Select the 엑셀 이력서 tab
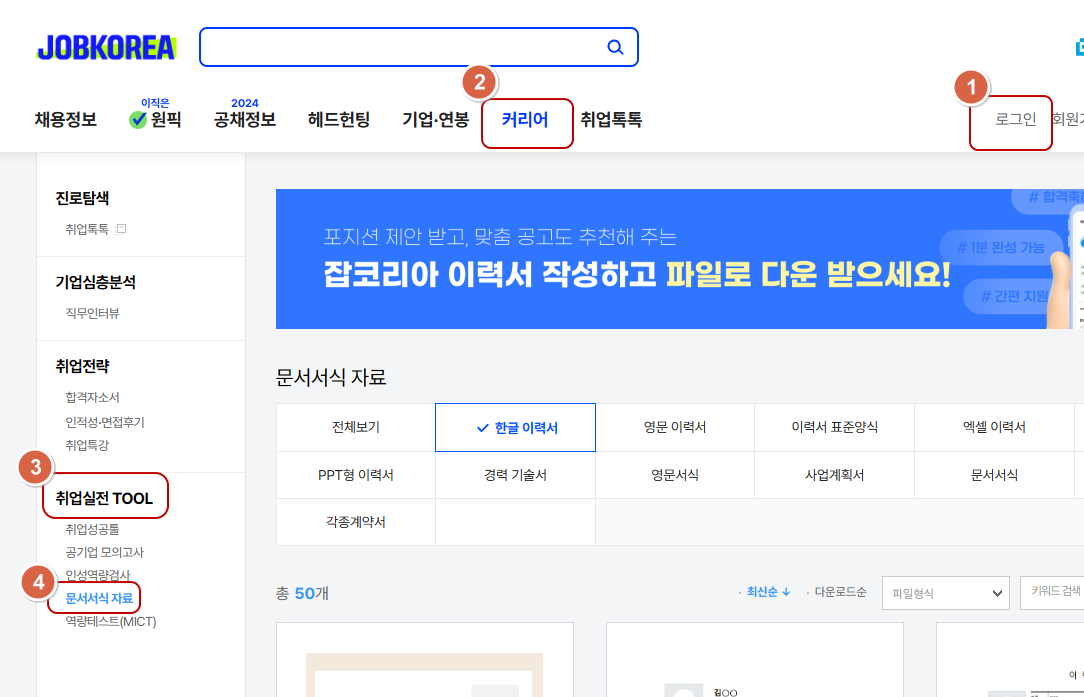 [994, 427]
